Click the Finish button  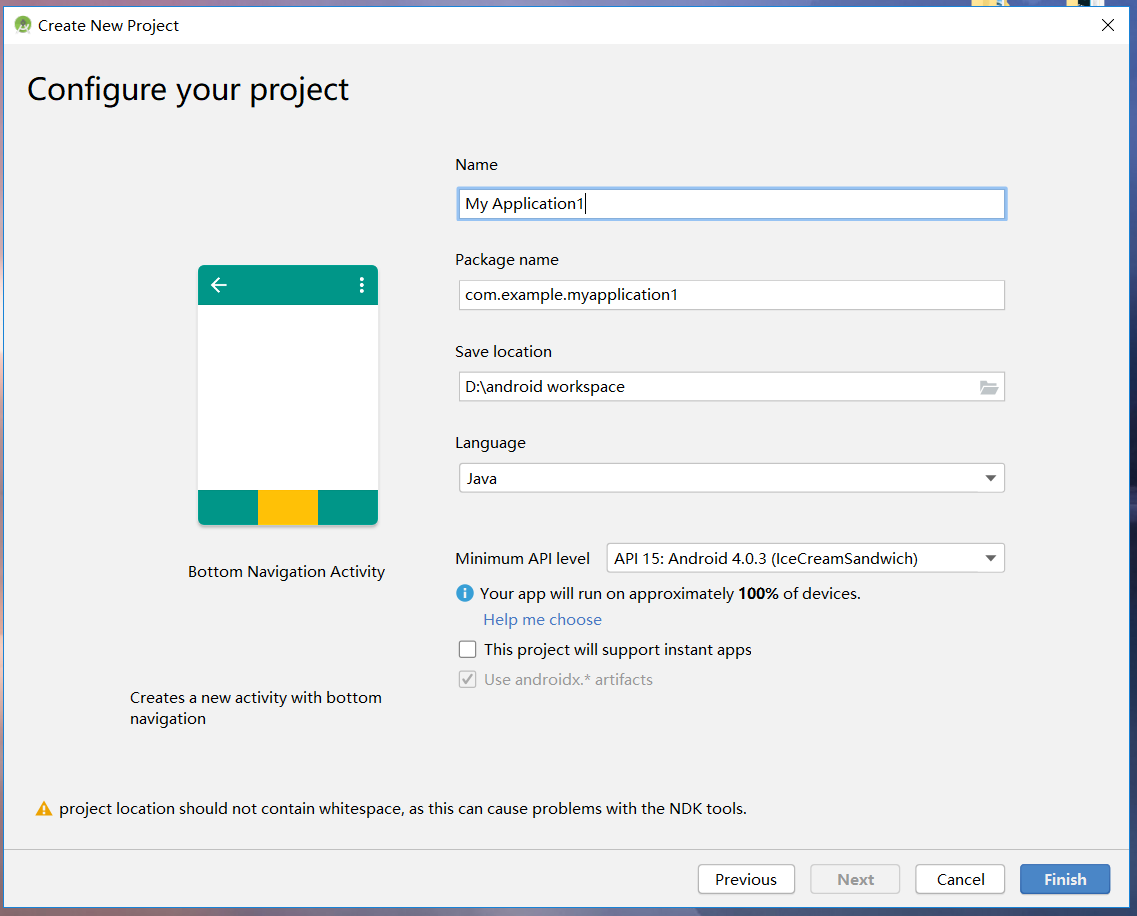coord(1064,879)
